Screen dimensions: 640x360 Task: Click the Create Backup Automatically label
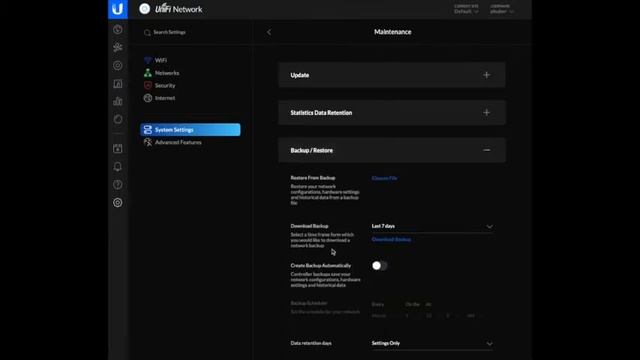(321, 266)
